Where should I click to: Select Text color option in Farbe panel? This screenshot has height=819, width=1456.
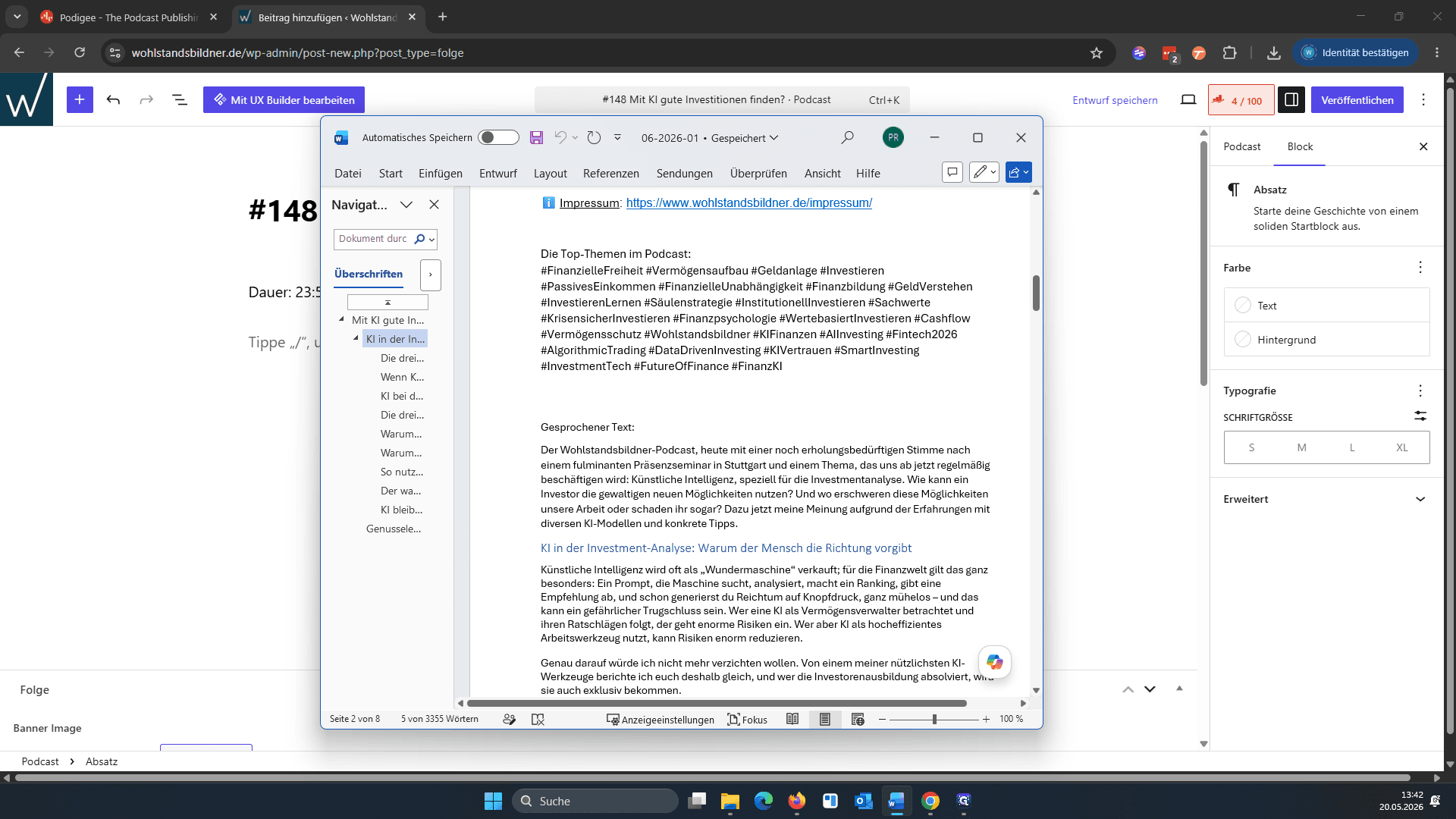point(1326,305)
